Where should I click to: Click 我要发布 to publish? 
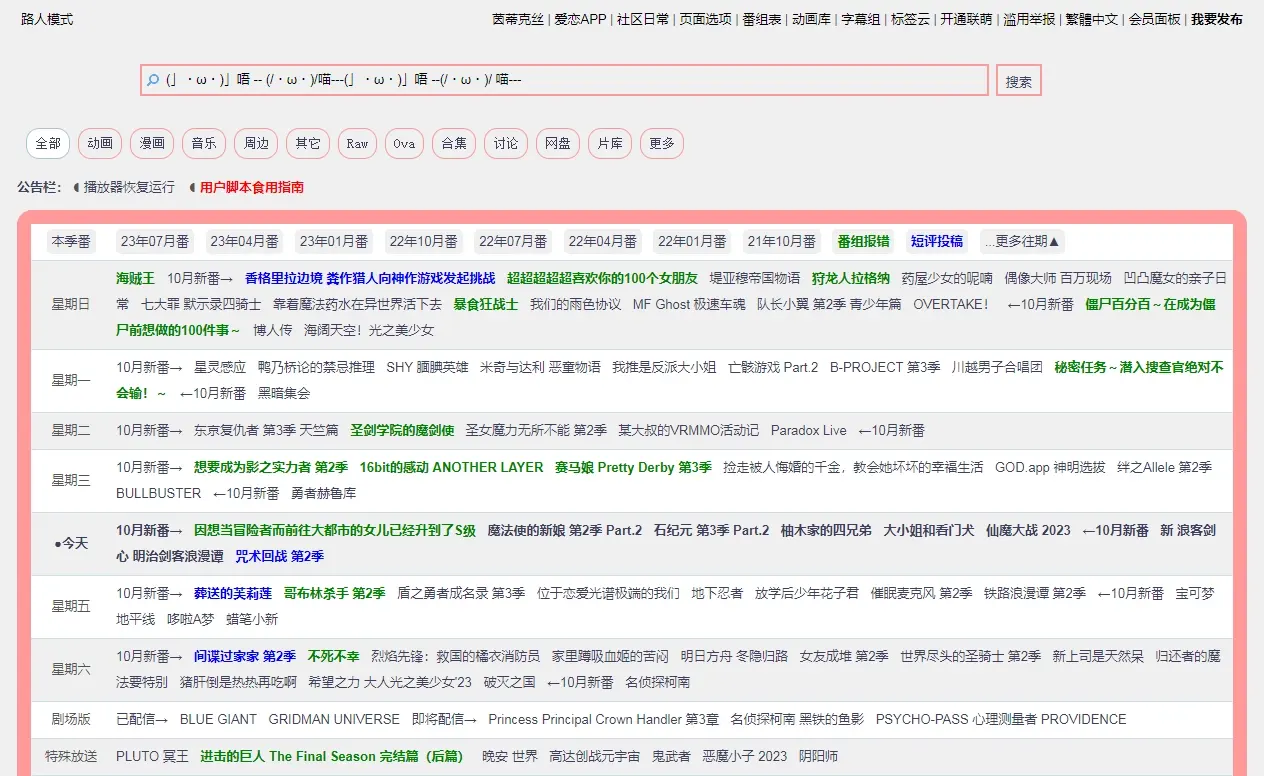tap(1216, 19)
